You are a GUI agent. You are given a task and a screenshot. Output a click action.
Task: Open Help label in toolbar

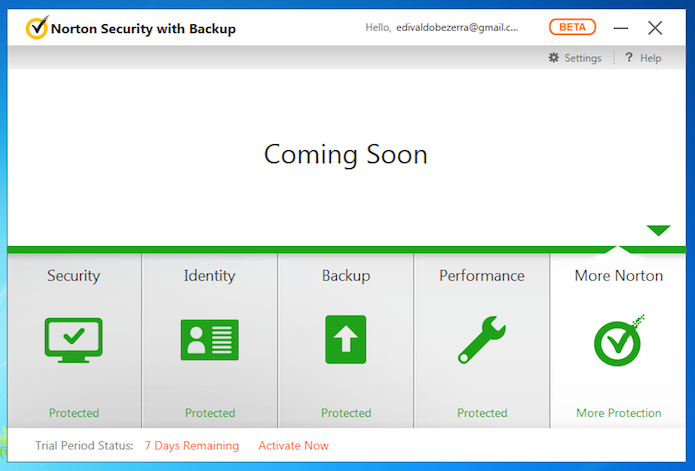pyautogui.click(x=650, y=58)
